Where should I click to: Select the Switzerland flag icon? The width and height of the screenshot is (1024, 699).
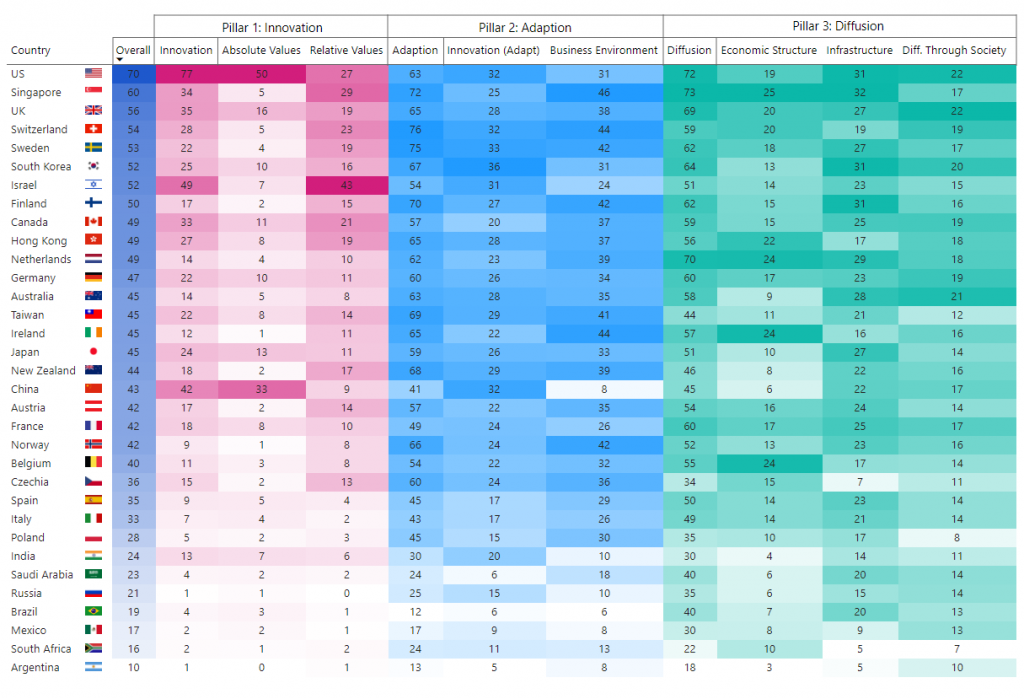94,129
